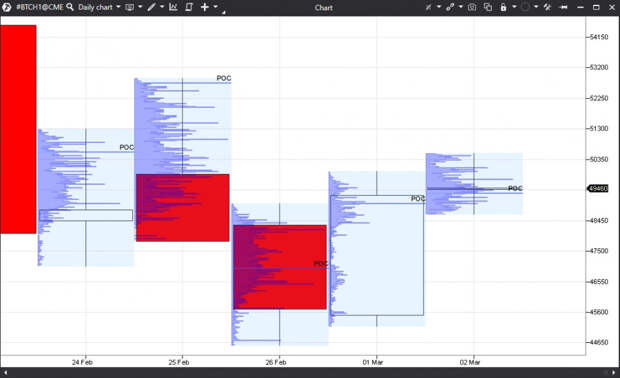Click the 54150 price axis label

(599, 37)
